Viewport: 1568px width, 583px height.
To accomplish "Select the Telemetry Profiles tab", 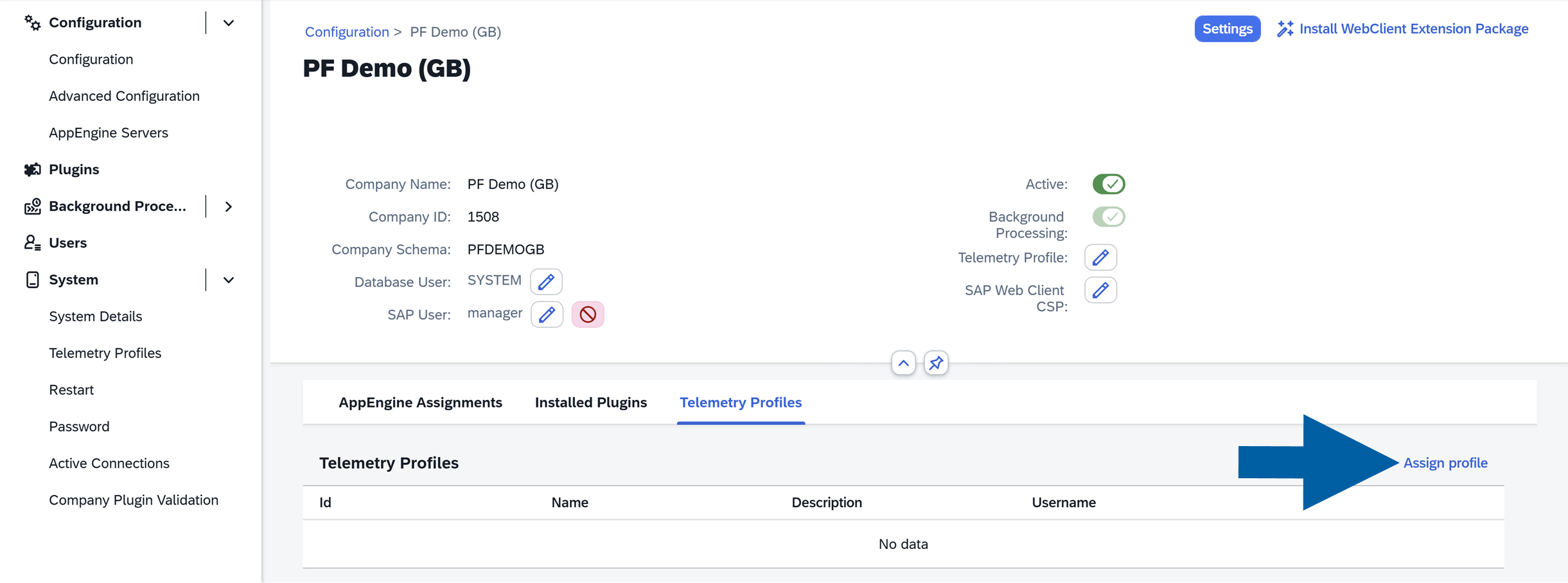I will click(x=741, y=402).
